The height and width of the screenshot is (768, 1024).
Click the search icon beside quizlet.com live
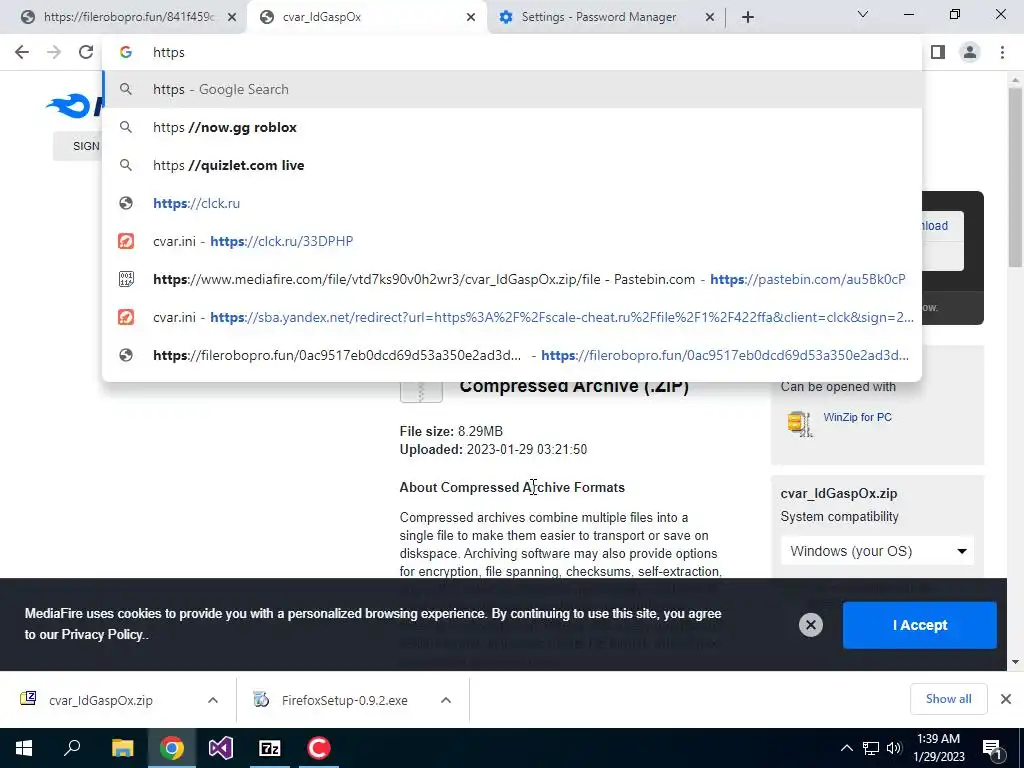coord(126,165)
